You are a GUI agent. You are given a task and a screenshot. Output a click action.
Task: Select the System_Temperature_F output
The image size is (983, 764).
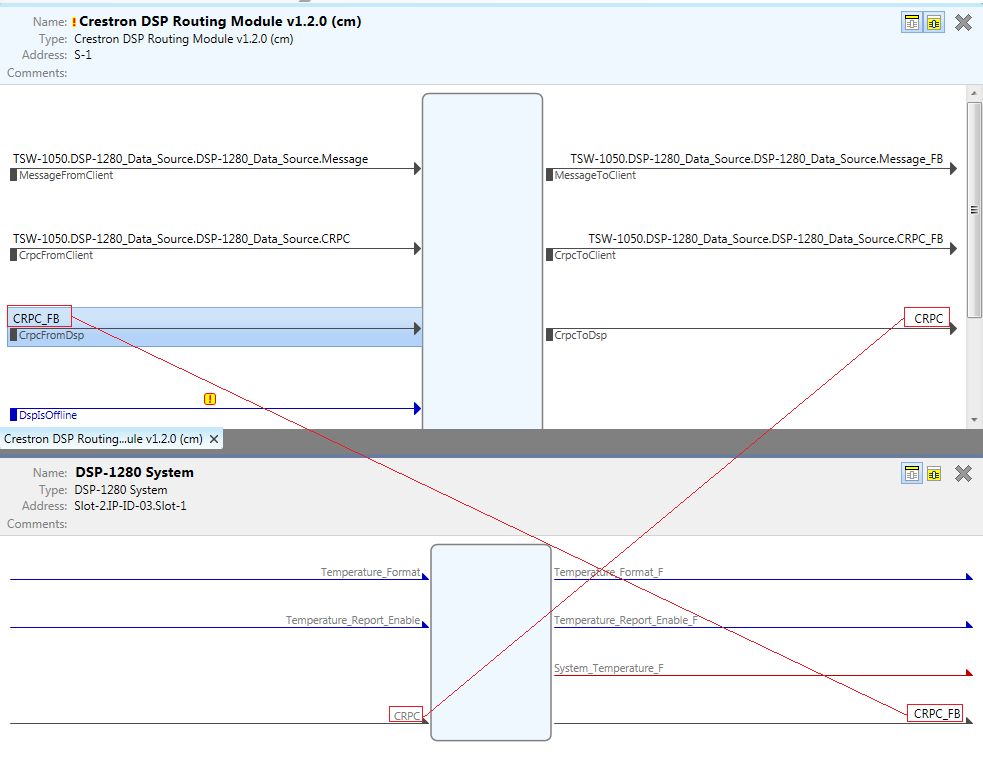point(608,668)
